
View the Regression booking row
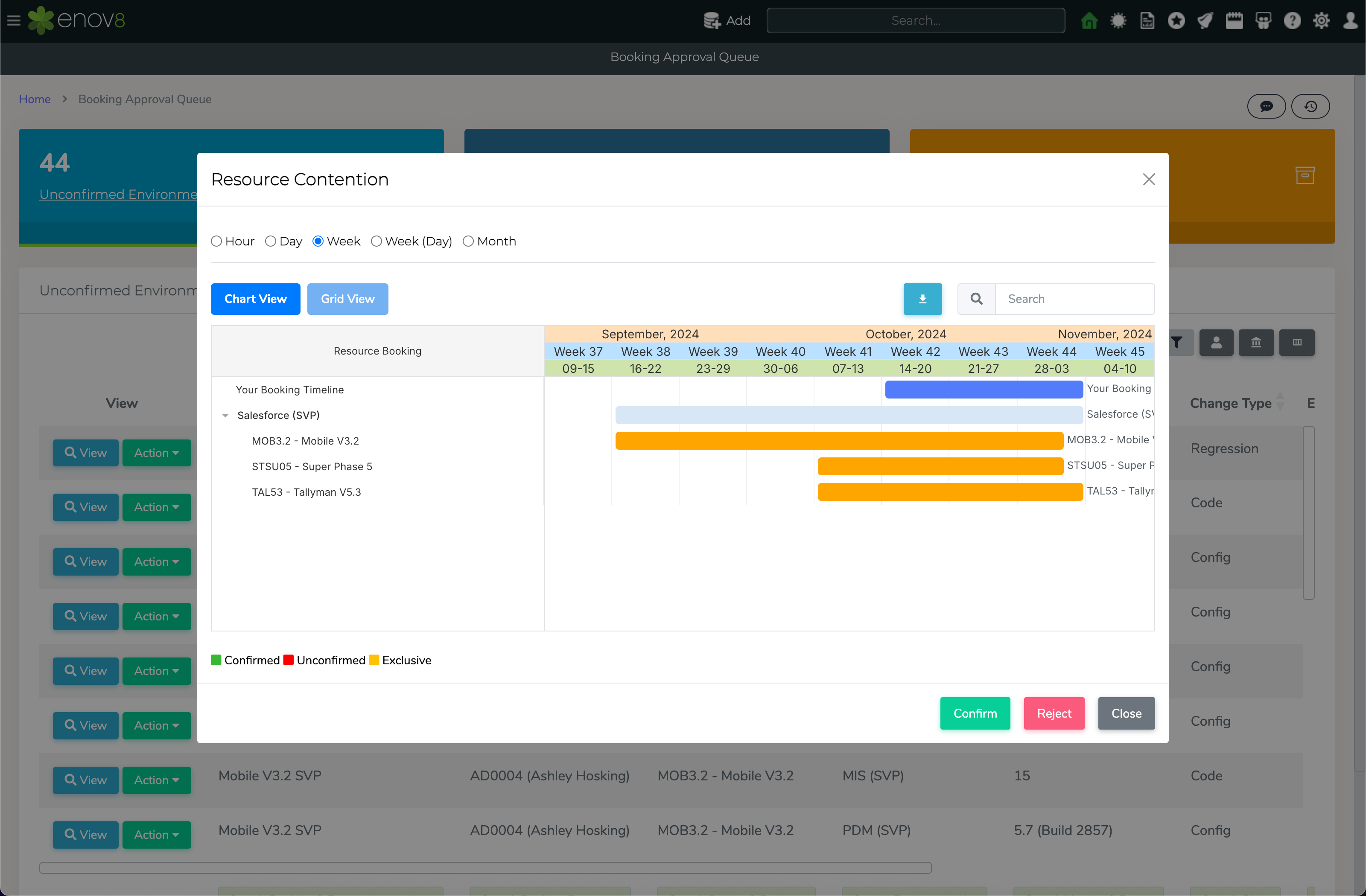tap(85, 453)
